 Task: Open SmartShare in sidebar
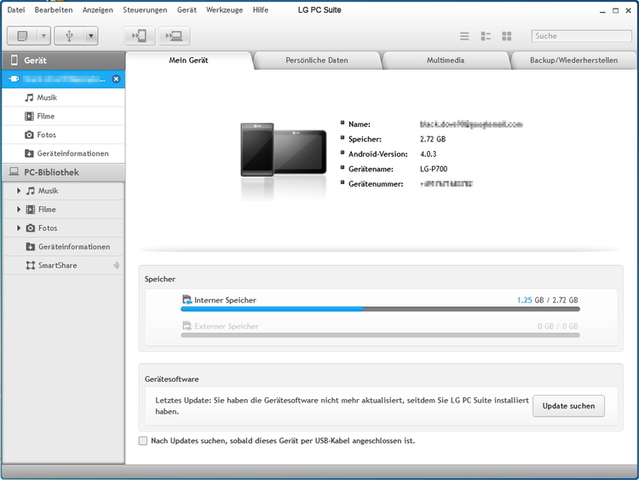(64, 265)
